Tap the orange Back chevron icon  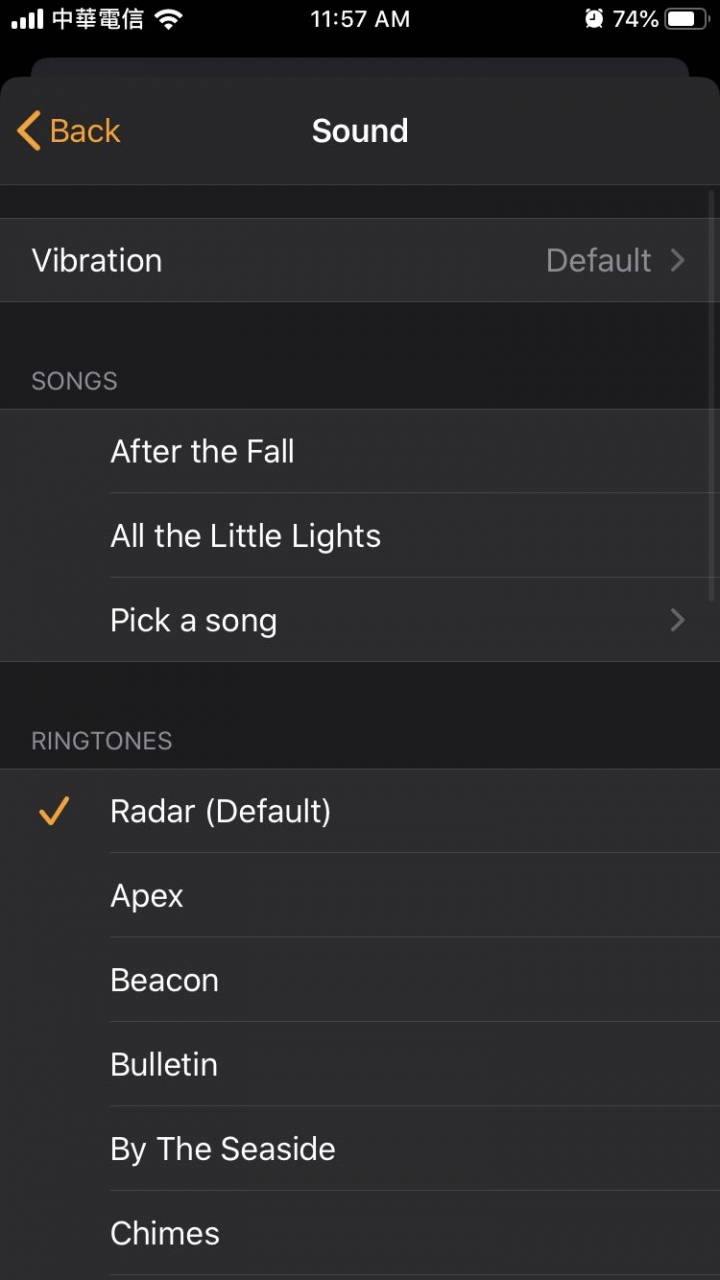click(29, 131)
